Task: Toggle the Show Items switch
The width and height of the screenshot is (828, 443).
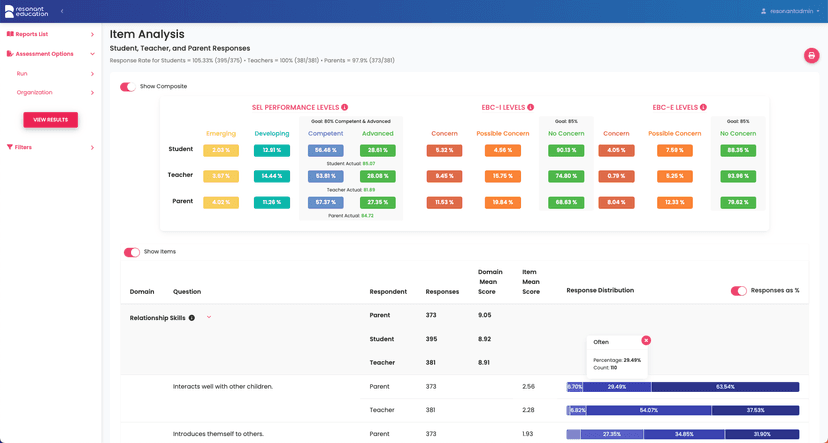Action: pos(131,252)
